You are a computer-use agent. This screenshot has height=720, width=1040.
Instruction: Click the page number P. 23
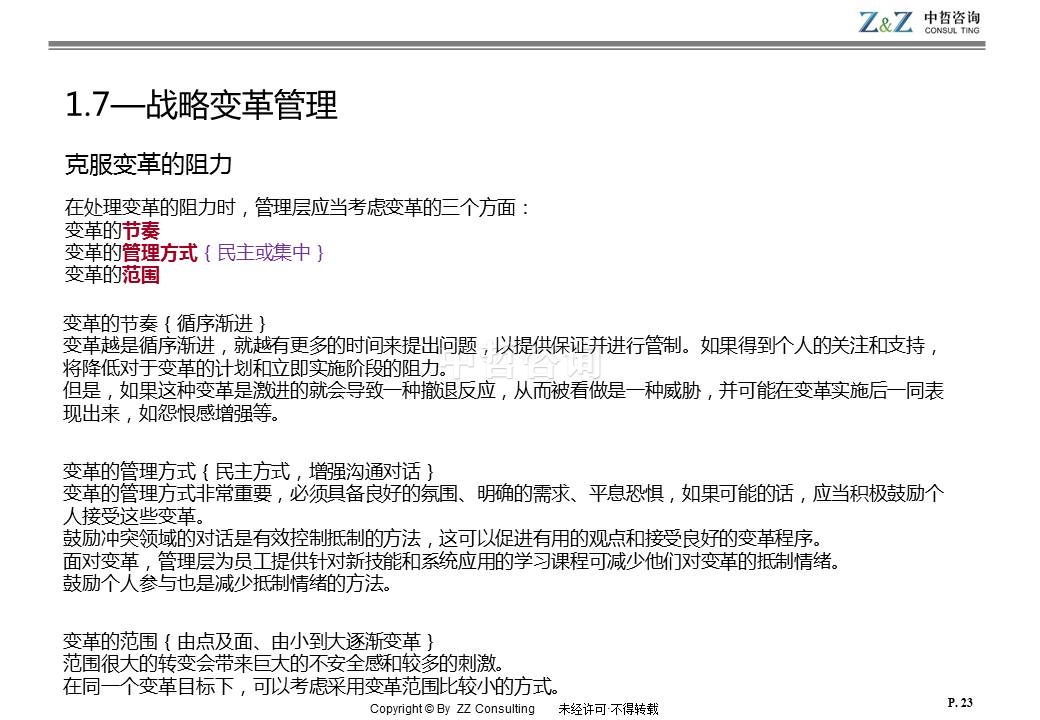click(959, 702)
